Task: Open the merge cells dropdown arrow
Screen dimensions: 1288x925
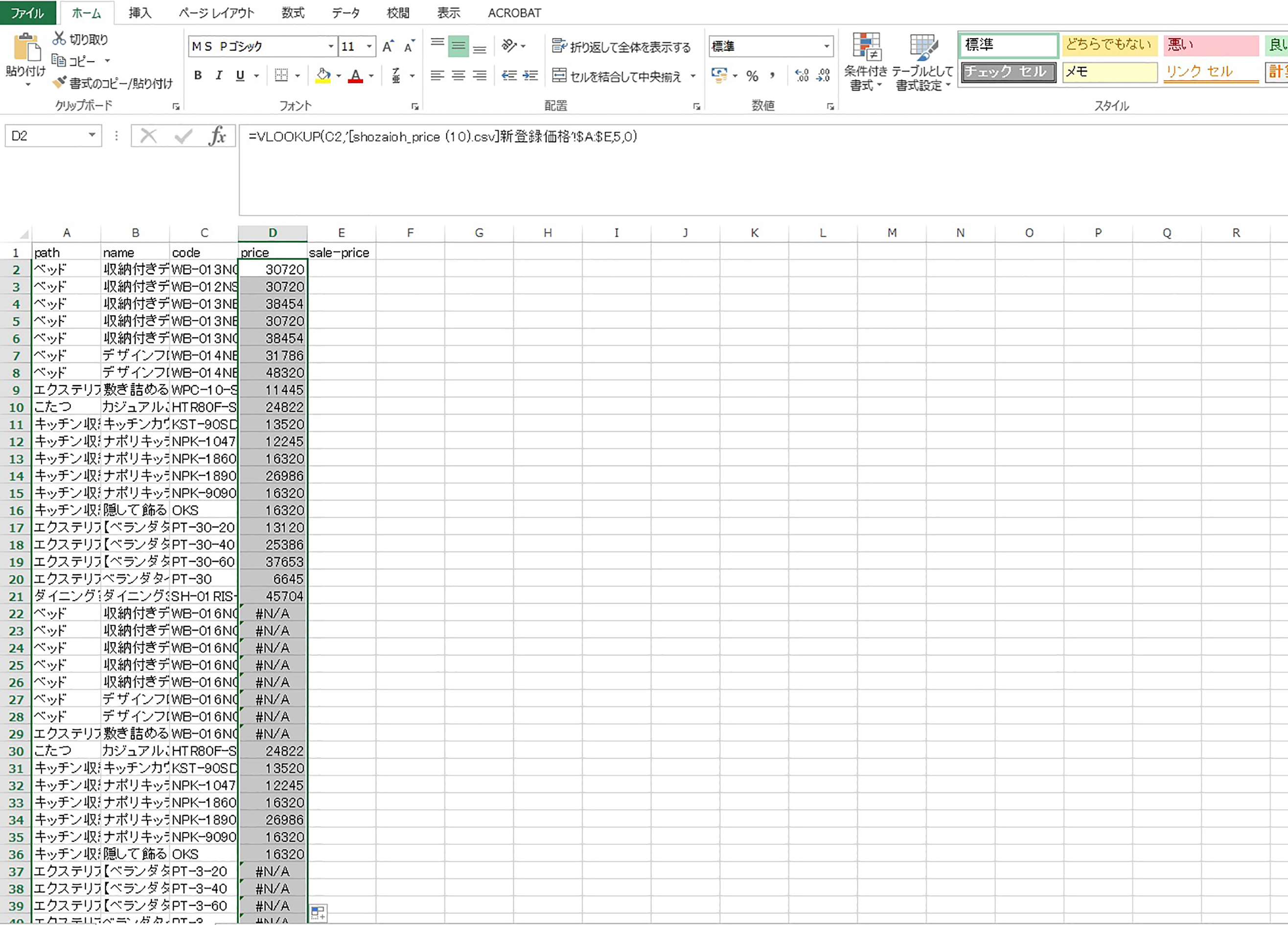Action: tap(693, 75)
